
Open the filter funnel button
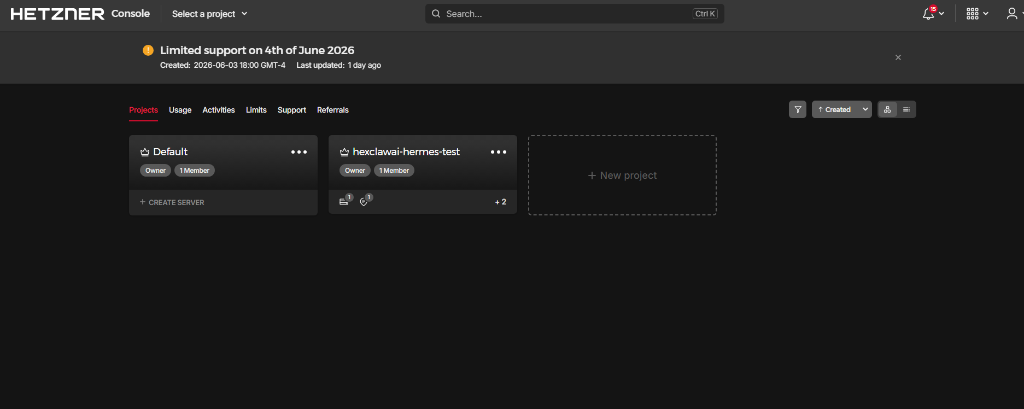click(x=797, y=110)
